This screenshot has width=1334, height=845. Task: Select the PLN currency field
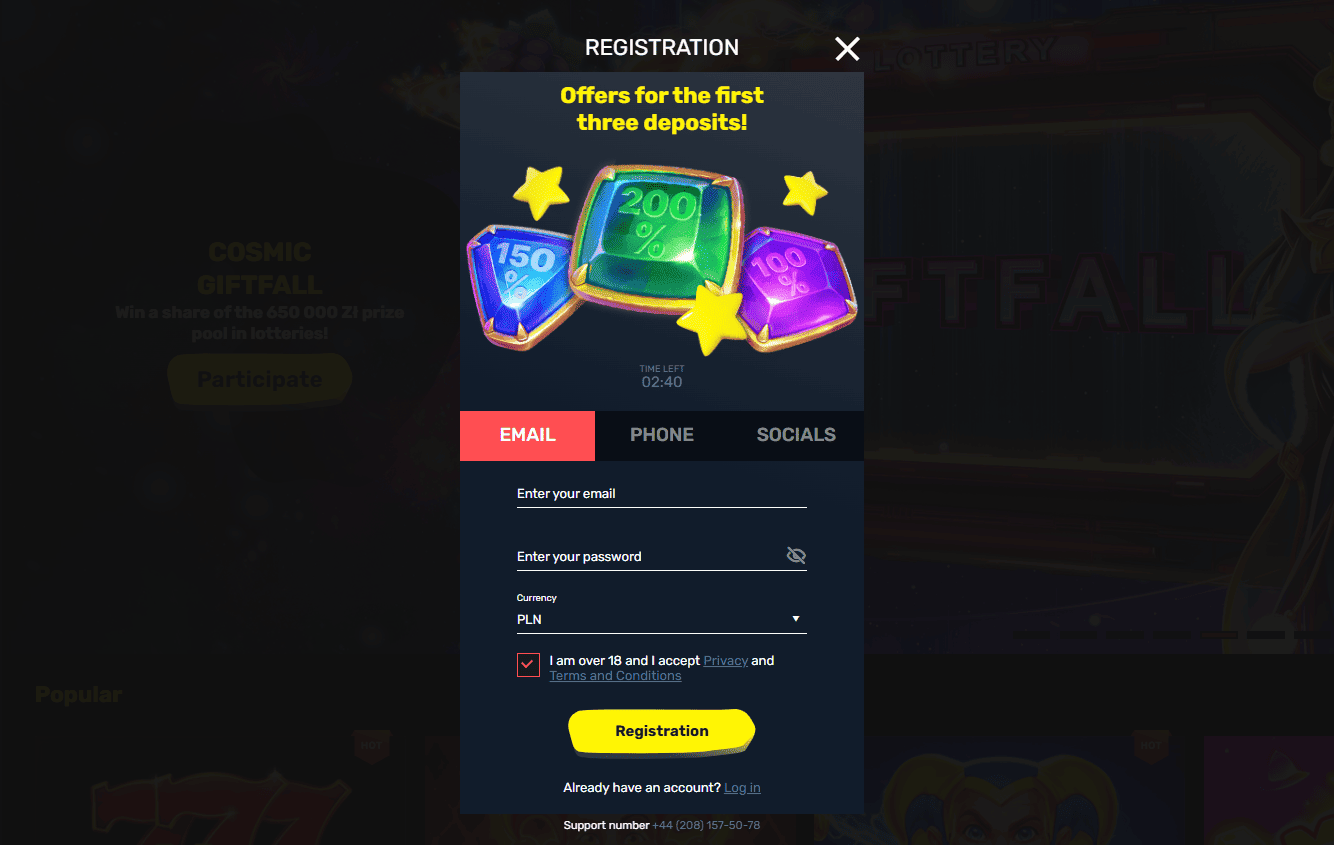tap(661, 619)
